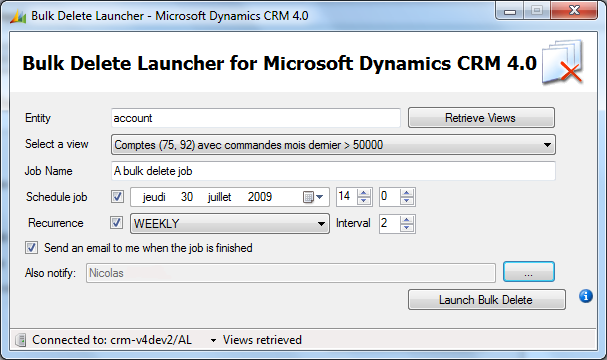Select the month juillet in date field

[x=219, y=197]
